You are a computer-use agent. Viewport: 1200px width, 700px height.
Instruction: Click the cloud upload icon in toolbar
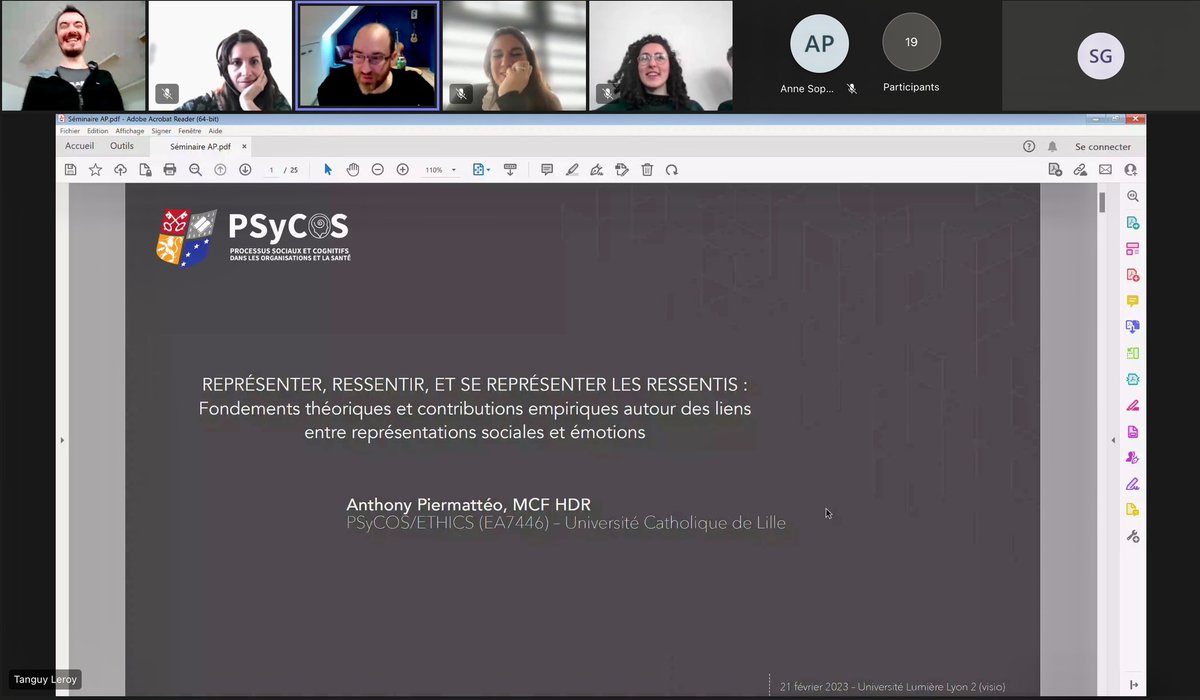tap(120, 170)
